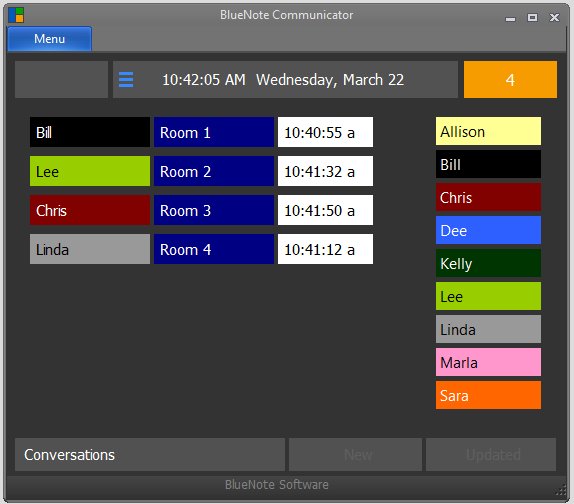Click the Room 4 cell

pyautogui.click(x=214, y=249)
